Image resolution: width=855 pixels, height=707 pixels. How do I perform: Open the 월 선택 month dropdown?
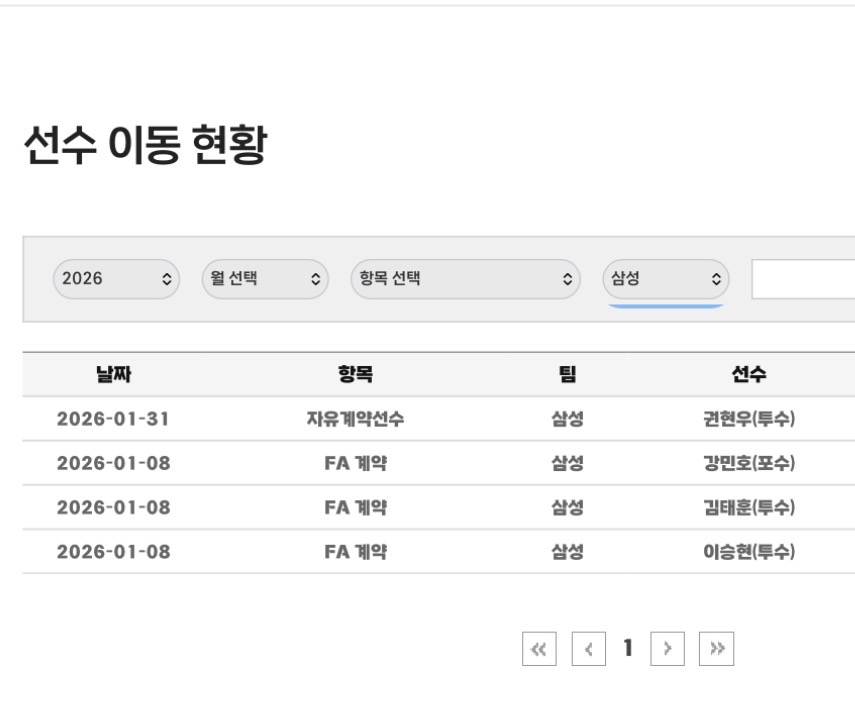pyautogui.click(x=265, y=279)
